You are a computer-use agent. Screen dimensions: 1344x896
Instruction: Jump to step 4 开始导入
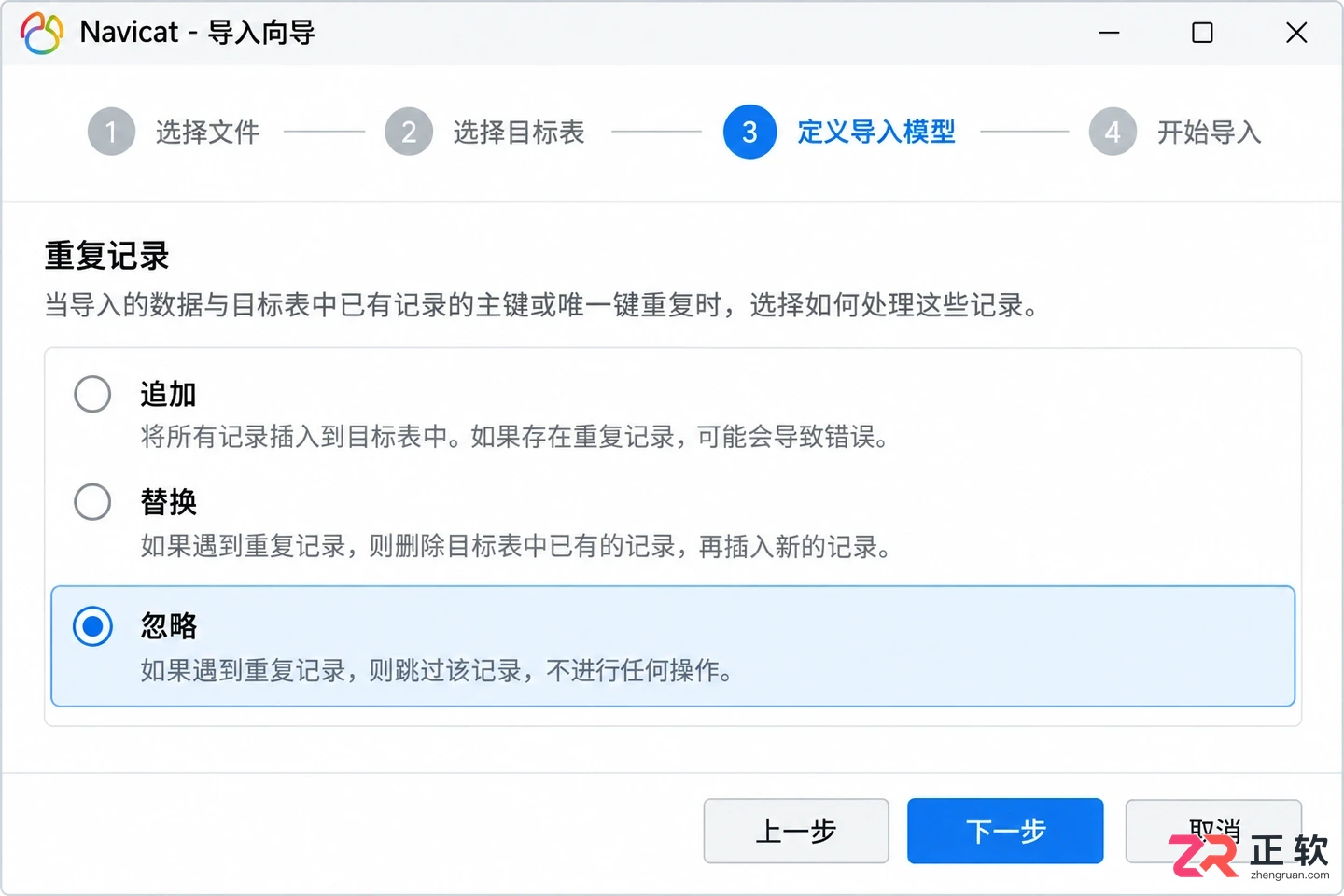(1175, 132)
